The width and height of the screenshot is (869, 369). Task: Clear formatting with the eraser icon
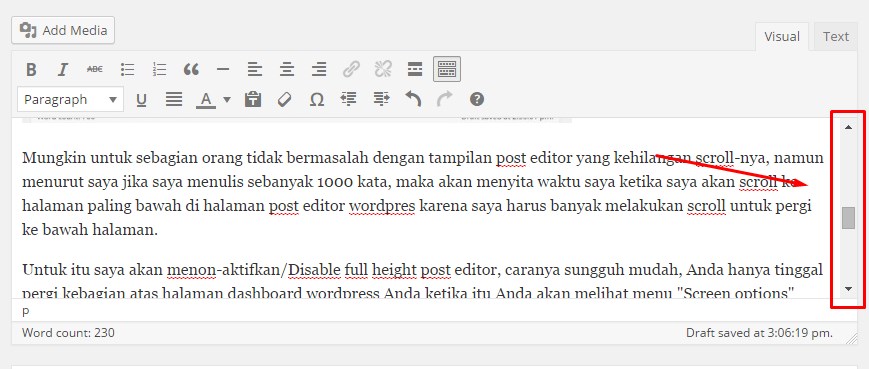click(284, 100)
